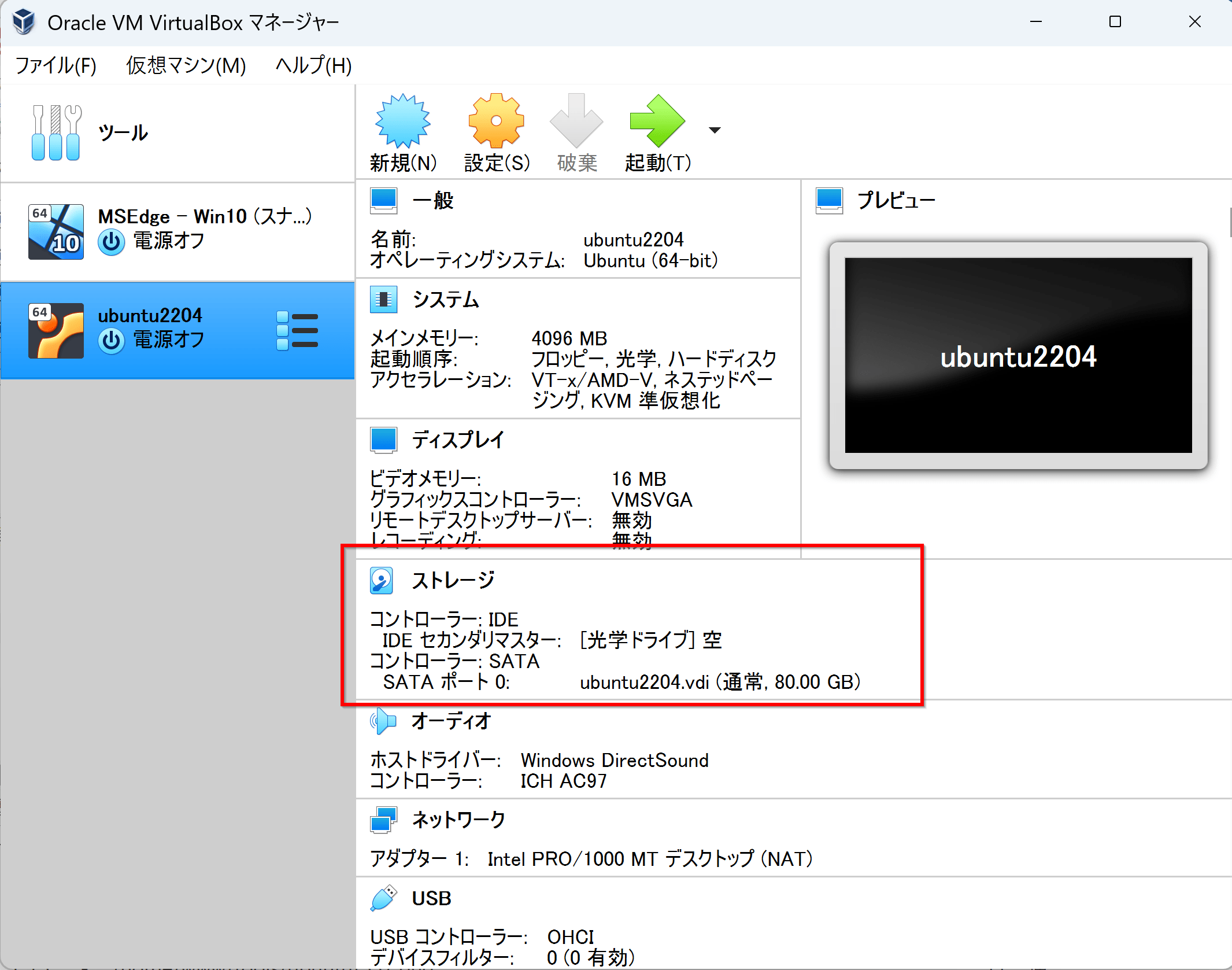
Task: Open the 設定 settings gear icon
Action: [x=495, y=121]
